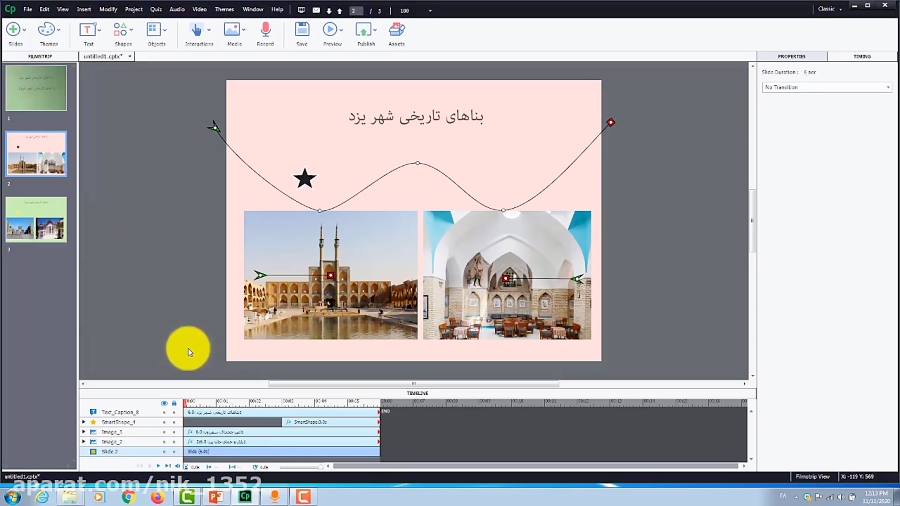Click the timeline horizontal scrollbar
This screenshot has width=900, height=506.
click(x=536, y=466)
